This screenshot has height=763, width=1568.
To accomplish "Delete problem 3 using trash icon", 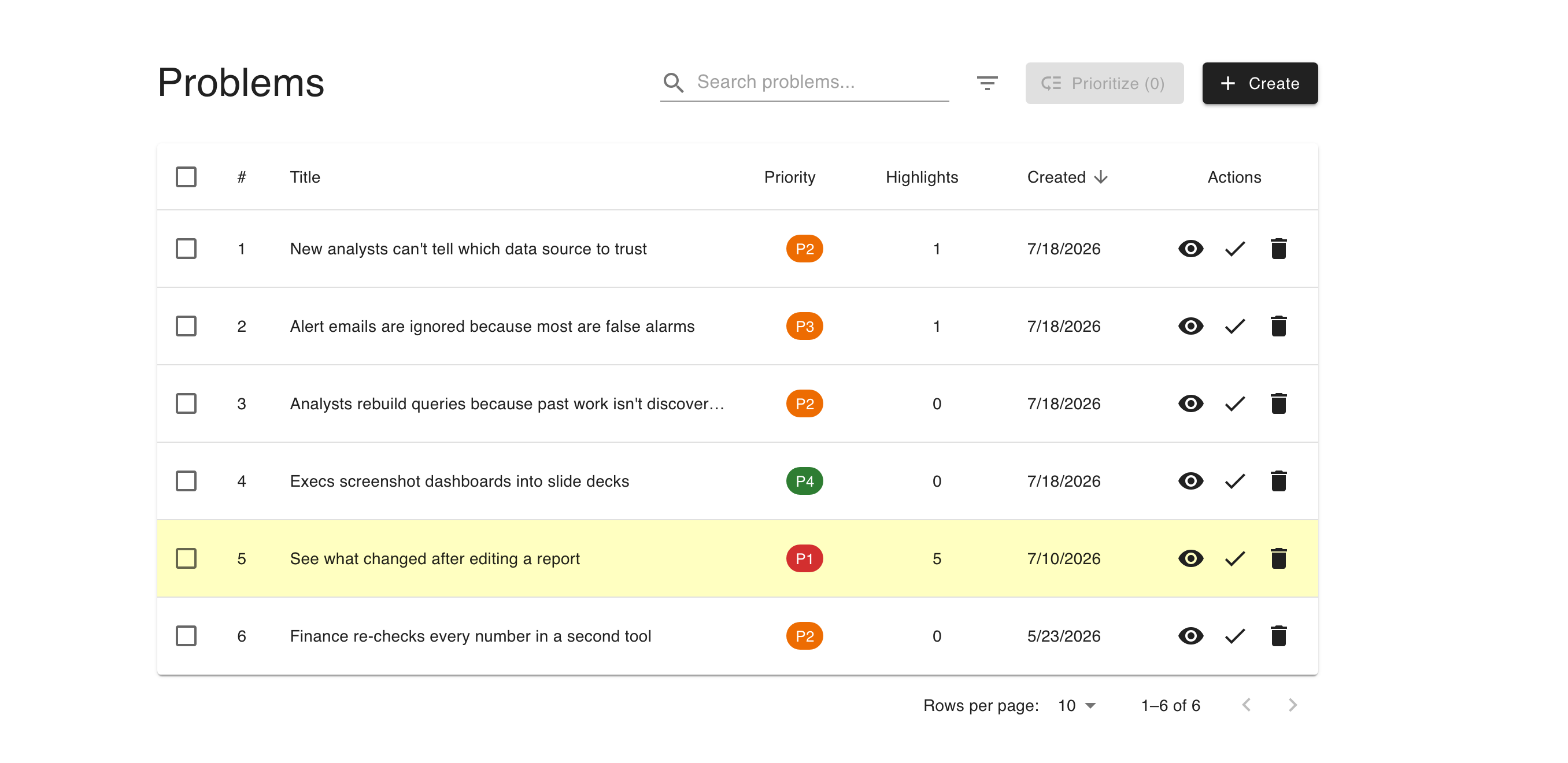I will click(x=1278, y=403).
